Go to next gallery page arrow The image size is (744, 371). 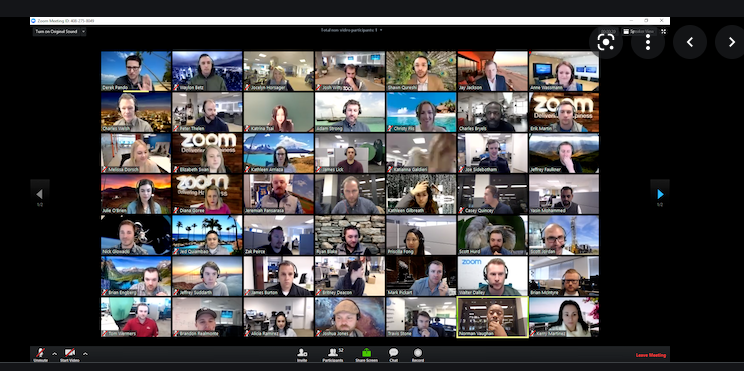click(x=660, y=194)
